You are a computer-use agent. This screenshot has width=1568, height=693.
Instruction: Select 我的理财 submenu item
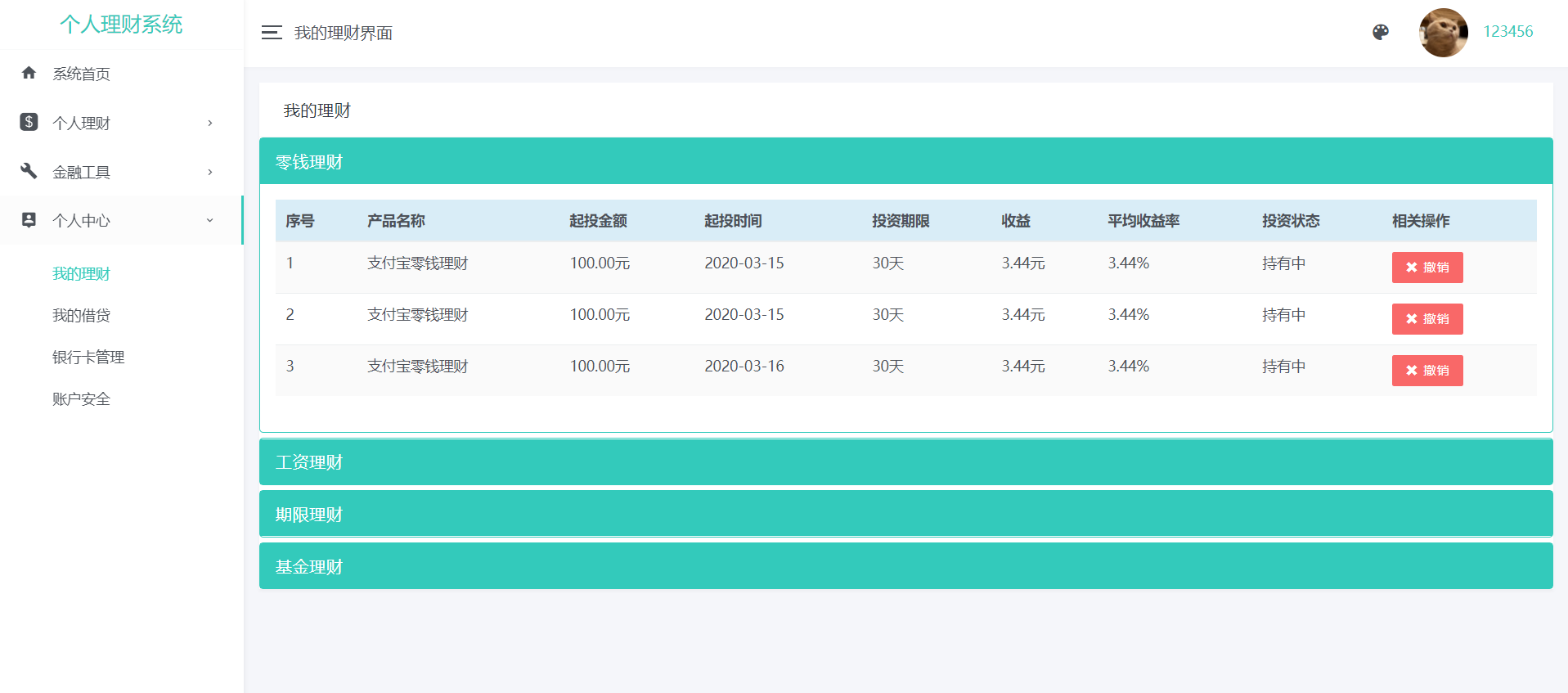tap(81, 273)
